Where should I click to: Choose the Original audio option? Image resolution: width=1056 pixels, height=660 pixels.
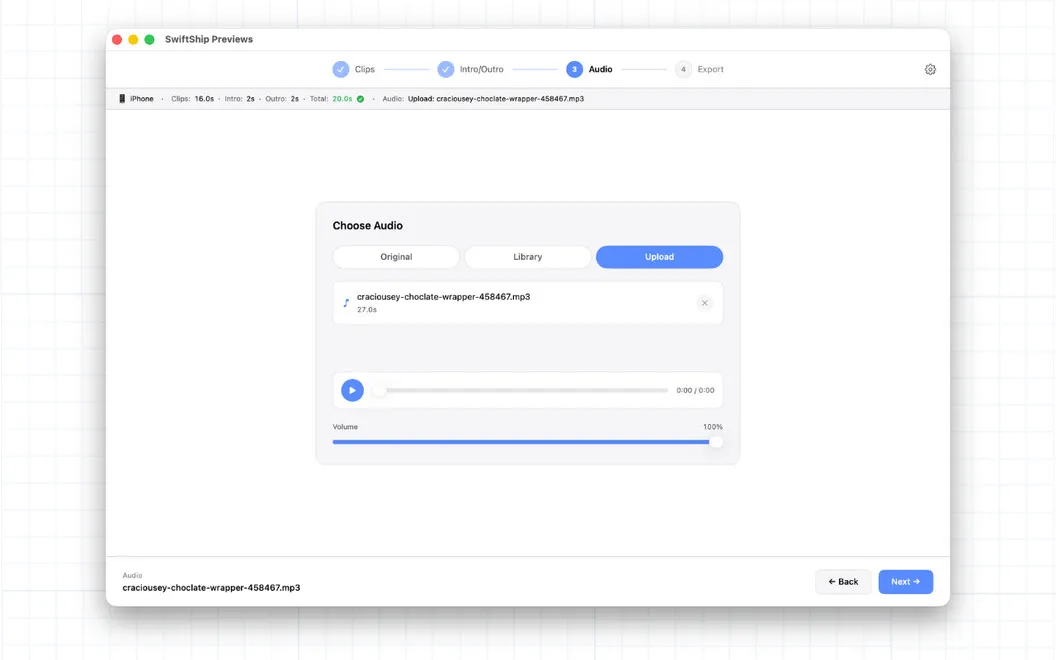pyautogui.click(x=396, y=257)
